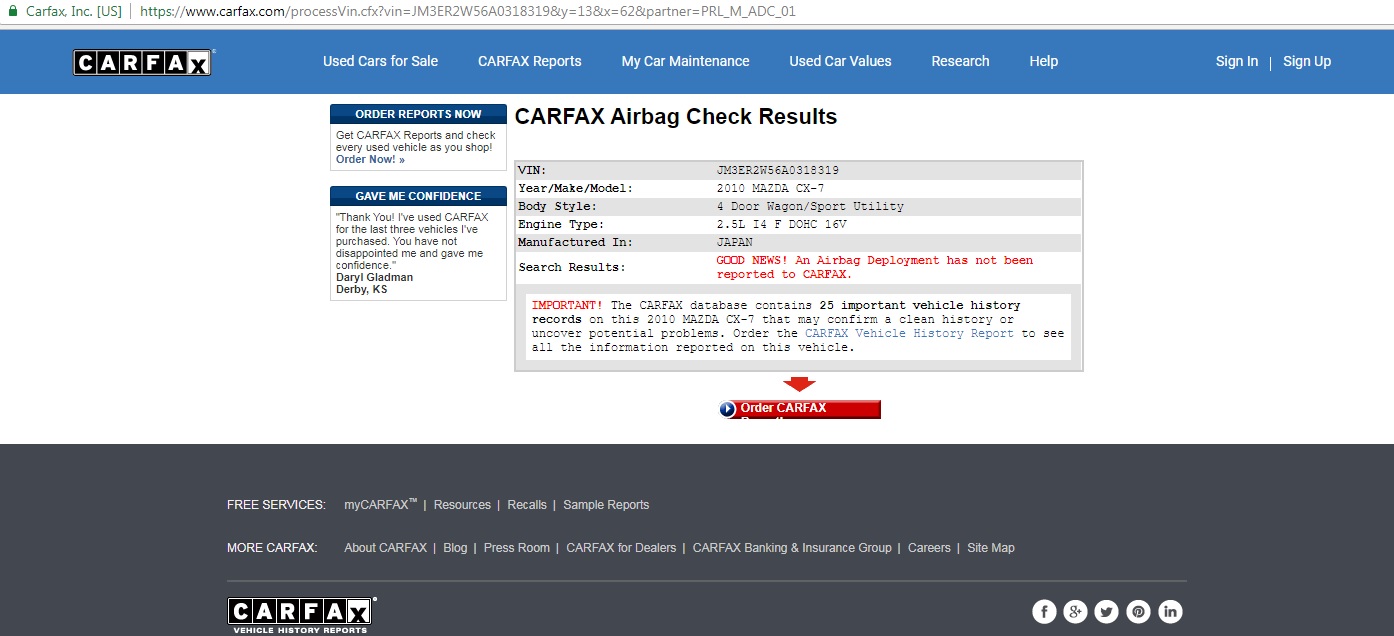Open CARFAX Reports menu item
The height and width of the screenshot is (636, 1394).
coord(529,61)
